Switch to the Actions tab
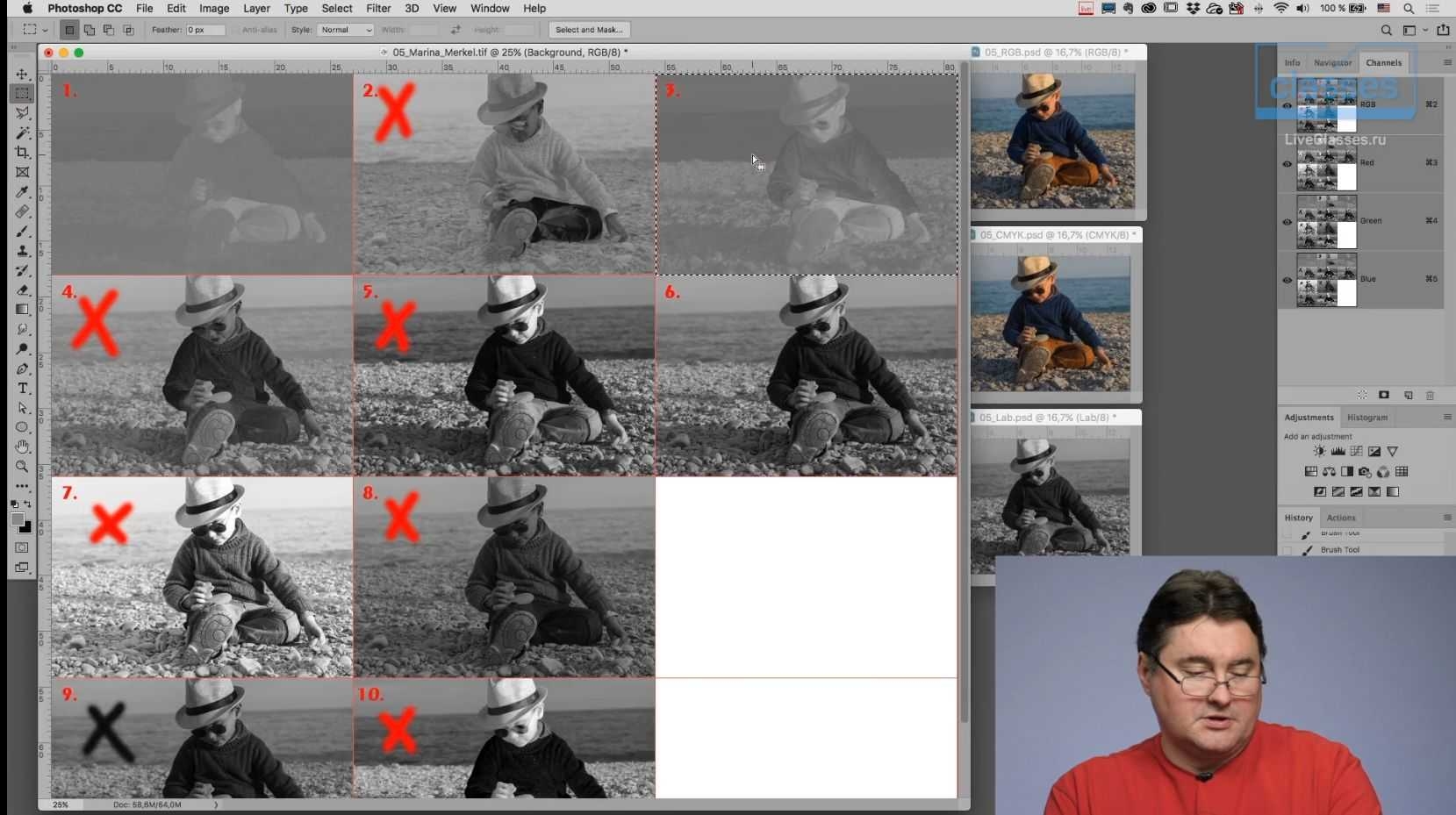1456x815 pixels. click(x=1341, y=518)
